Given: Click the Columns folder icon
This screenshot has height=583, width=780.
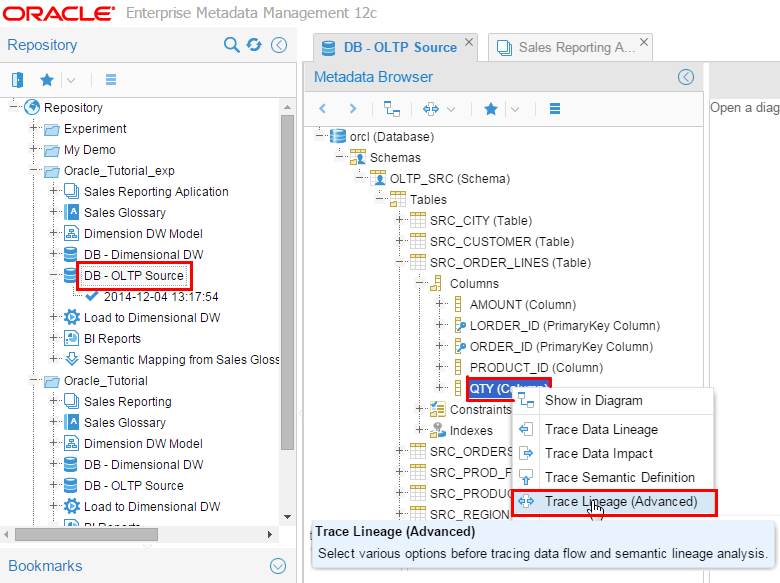Looking at the screenshot, I should pos(436,284).
